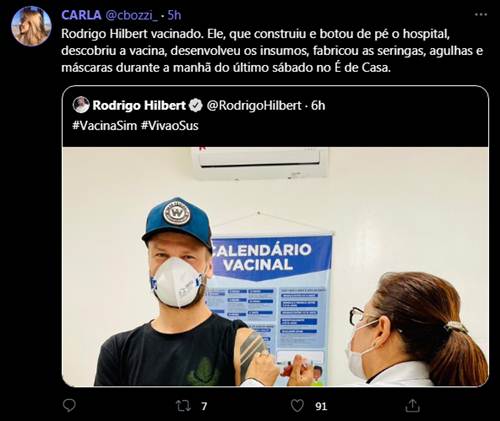
Task: Click the tweet text about Rodrigo Hilbert vacinado
Action: [x=272, y=51]
